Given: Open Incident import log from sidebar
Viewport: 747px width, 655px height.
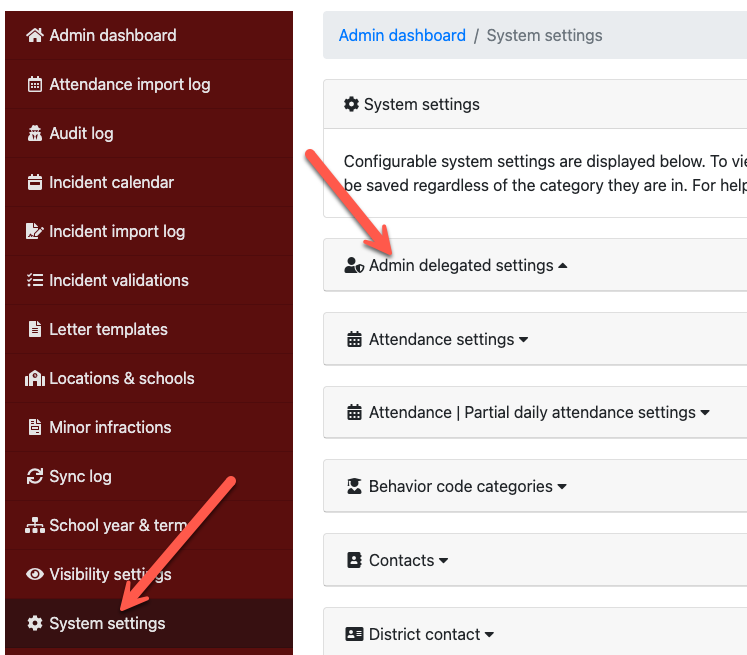Looking at the screenshot, I should [117, 232].
